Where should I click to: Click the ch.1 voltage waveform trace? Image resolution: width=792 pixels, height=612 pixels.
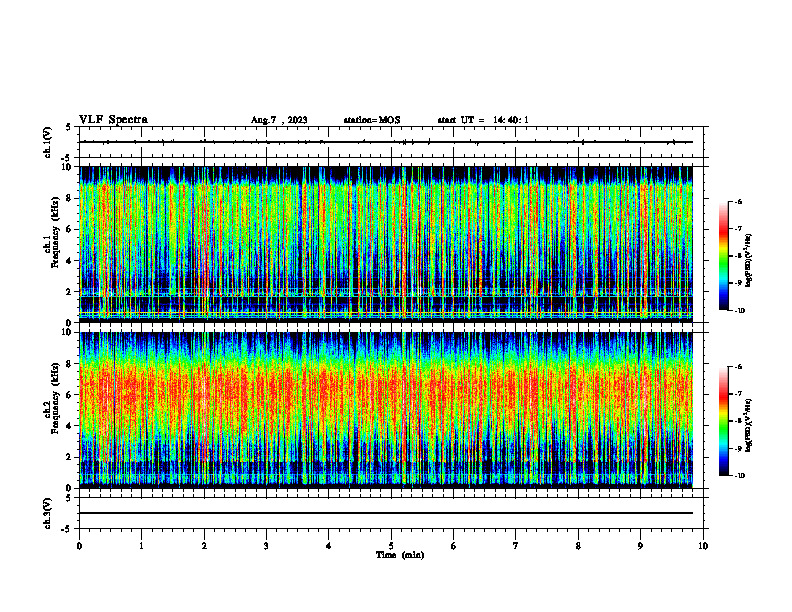[386, 142]
